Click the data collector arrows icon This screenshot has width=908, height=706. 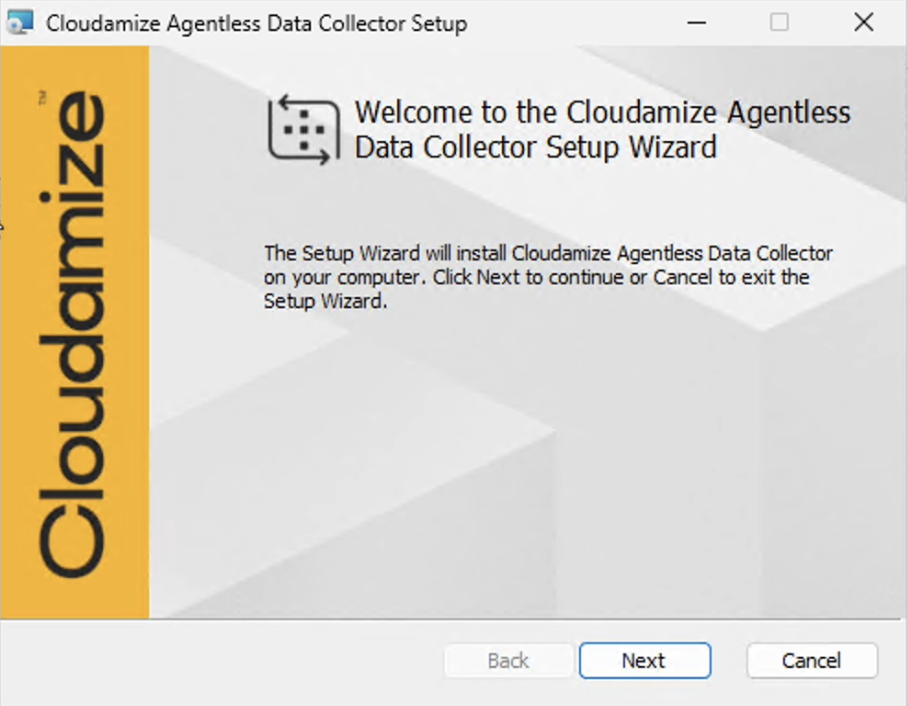click(x=303, y=130)
